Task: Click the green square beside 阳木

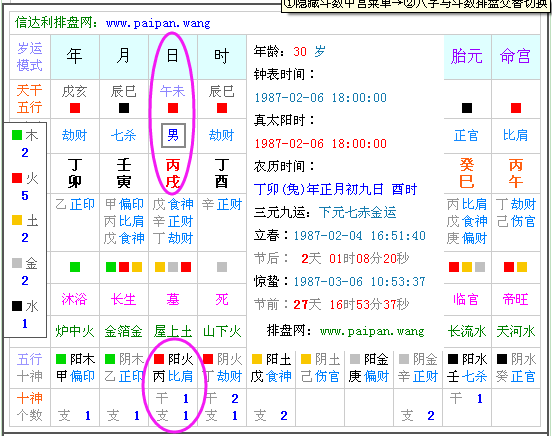Action: pos(61,359)
